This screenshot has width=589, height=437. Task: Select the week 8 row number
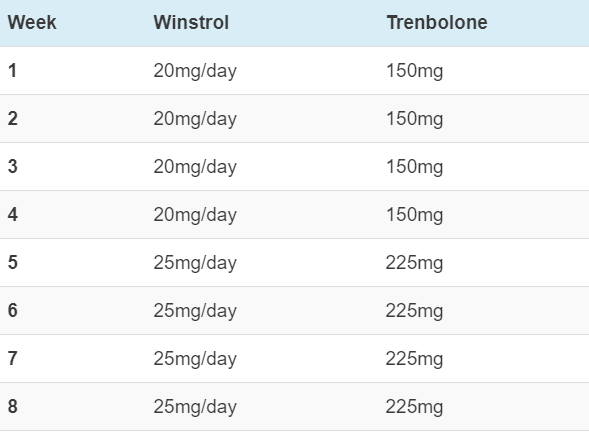tap(12, 407)
